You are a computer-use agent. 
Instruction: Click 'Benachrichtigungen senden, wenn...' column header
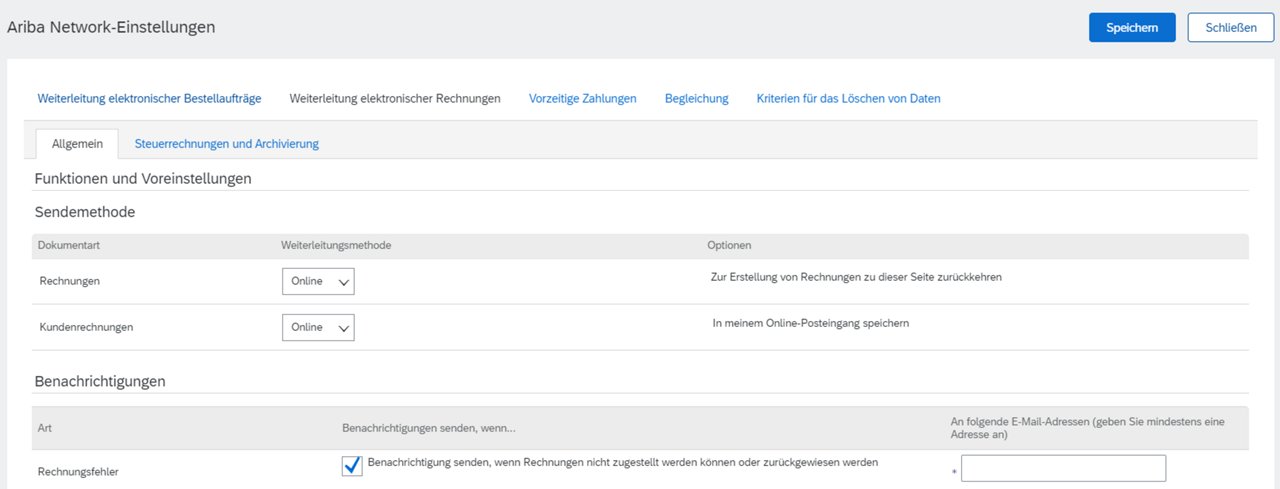click(429, 428)
